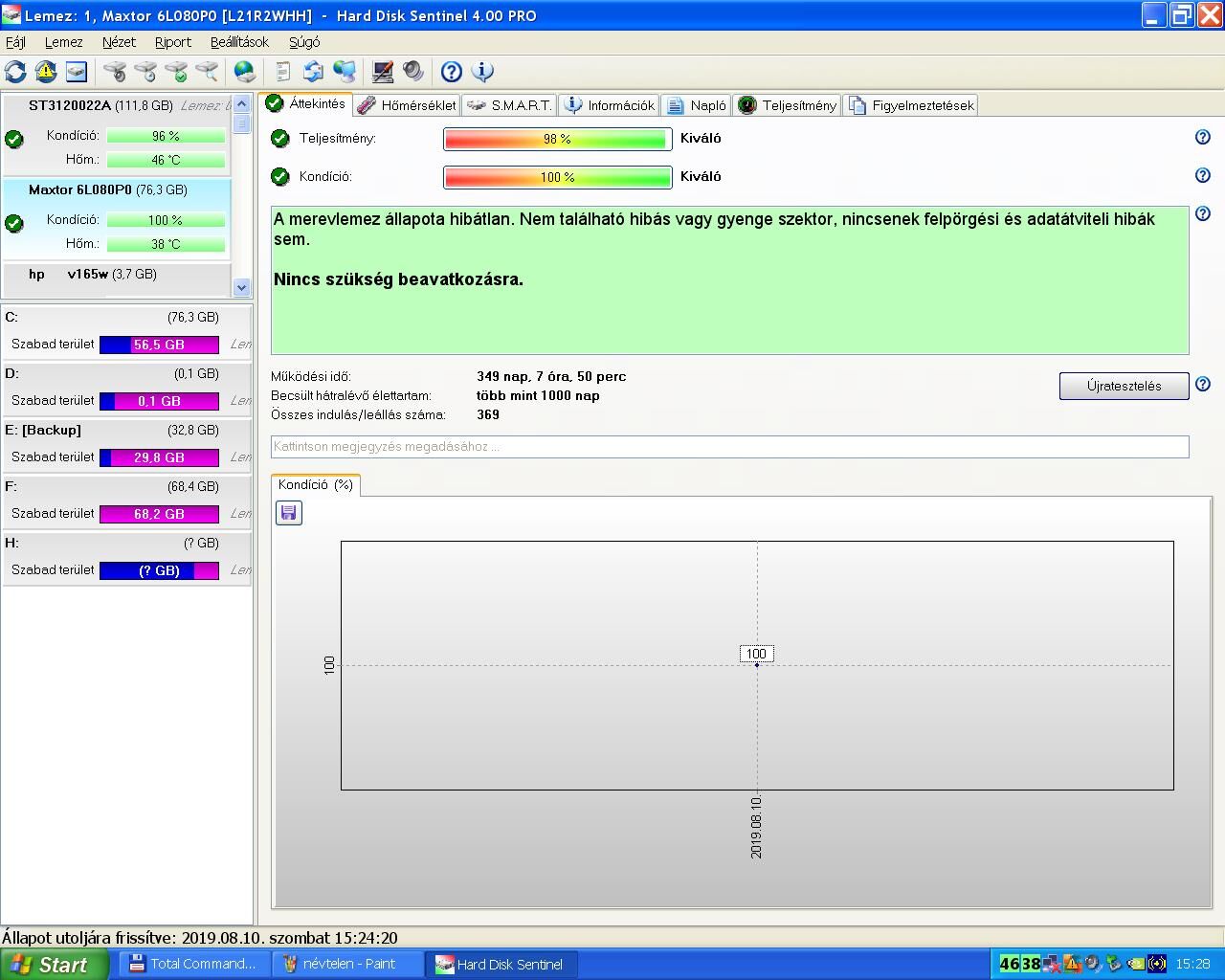This screenshot has width=1225, height=980.
Task: Click the disk with magnifier icon
Action: coord(207,72)
